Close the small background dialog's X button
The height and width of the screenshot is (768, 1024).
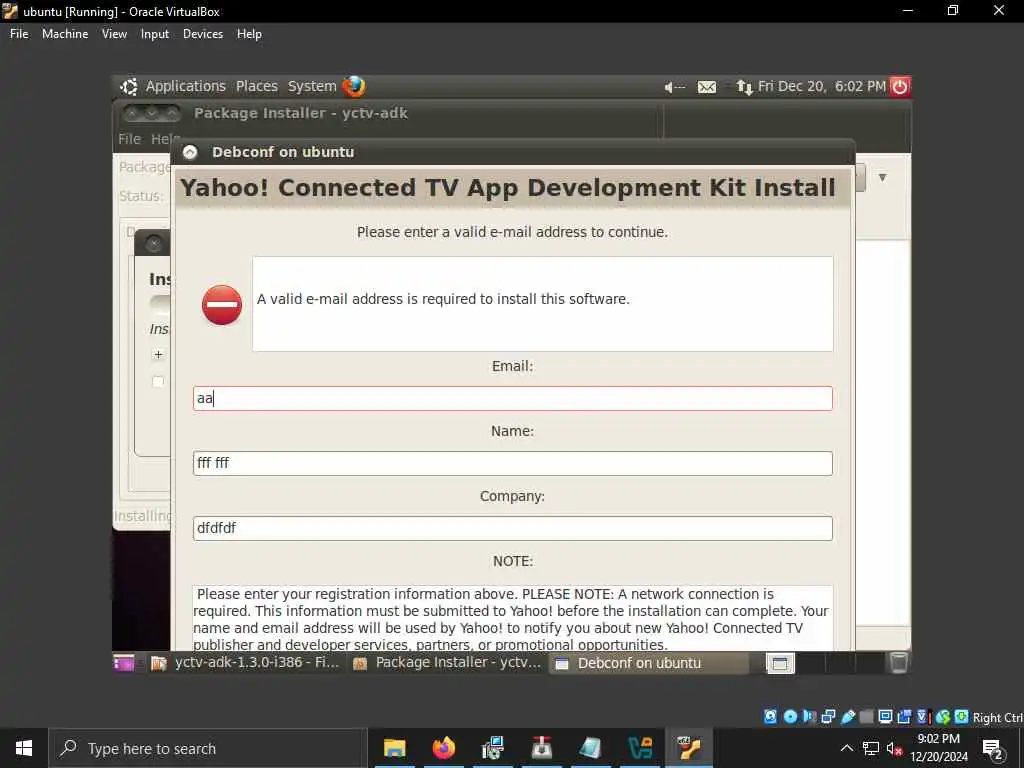click(154, 244)
